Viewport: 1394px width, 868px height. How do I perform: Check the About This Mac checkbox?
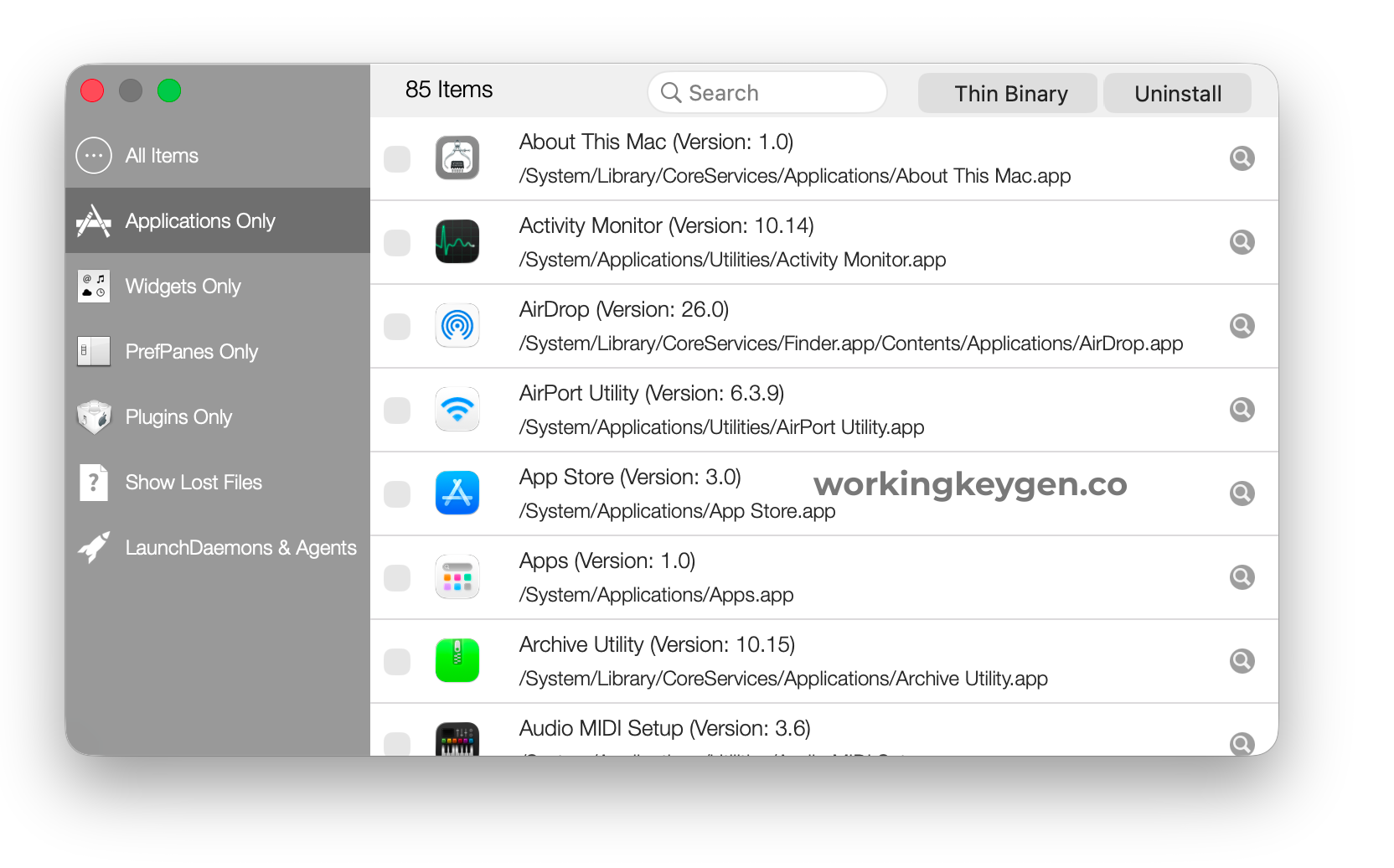point(397,159)
